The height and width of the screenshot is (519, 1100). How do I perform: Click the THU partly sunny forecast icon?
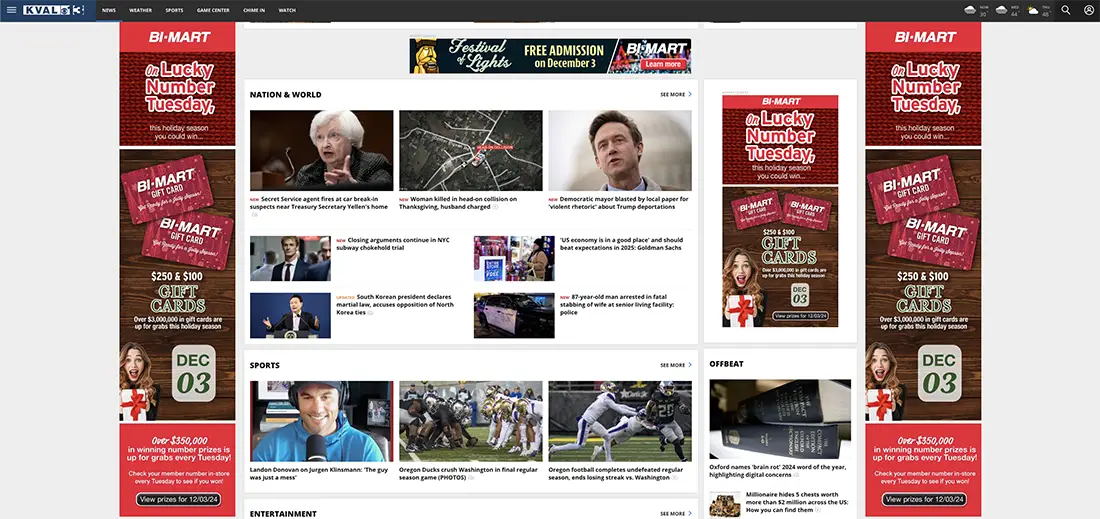1033,10
